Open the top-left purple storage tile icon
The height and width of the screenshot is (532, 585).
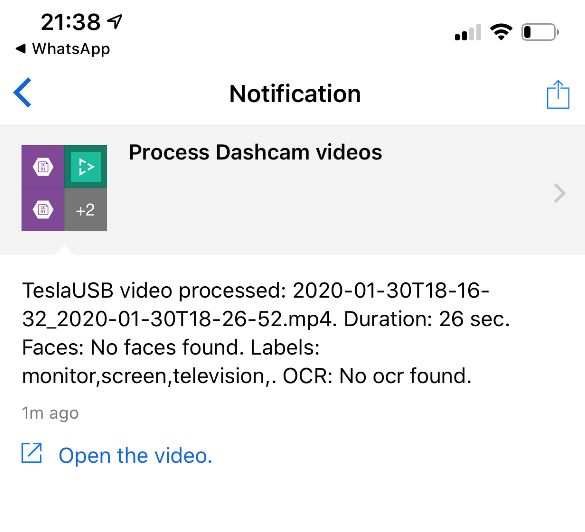(x=43, y=166)
